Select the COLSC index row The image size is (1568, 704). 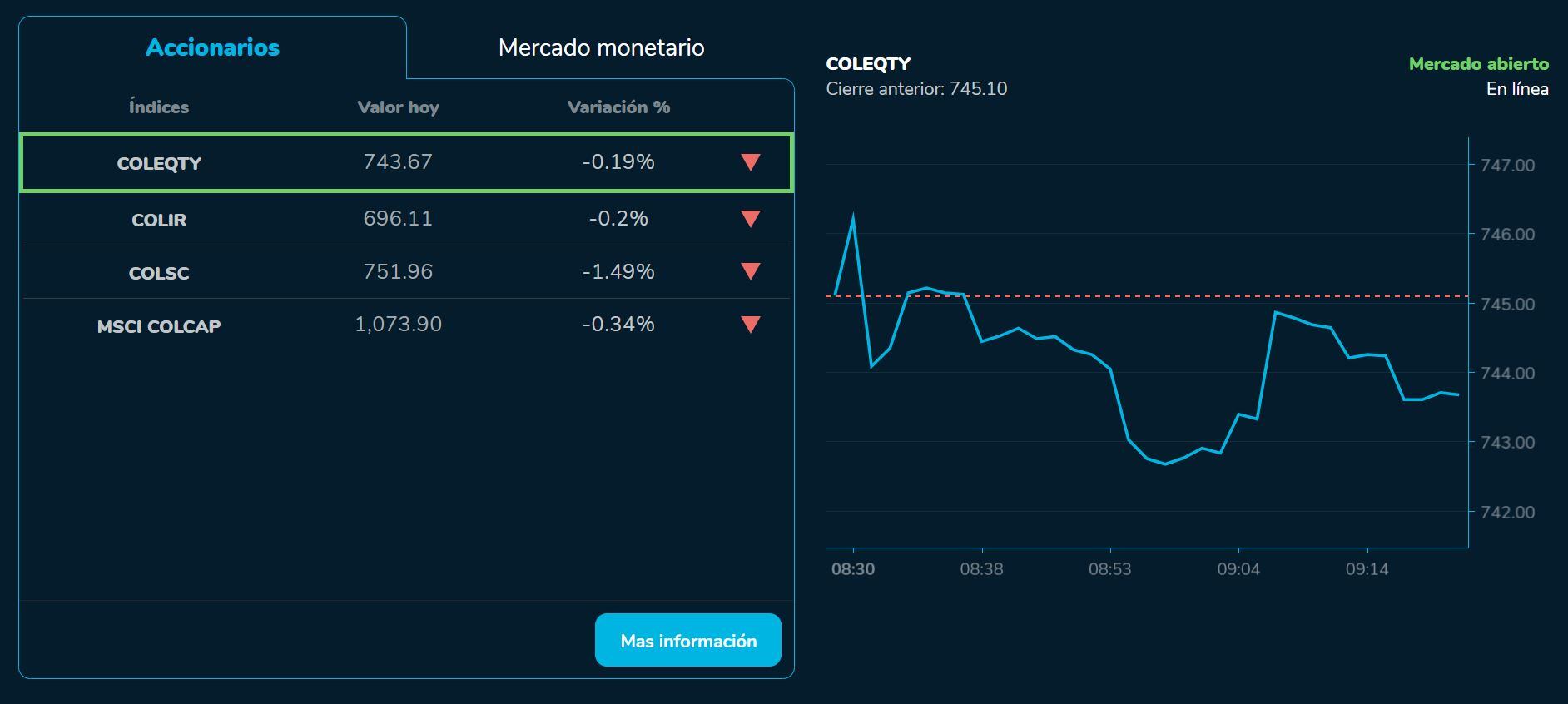[408, 272]
